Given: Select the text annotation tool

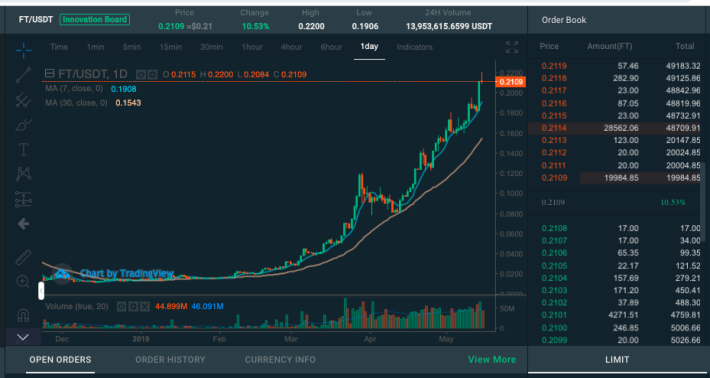Looking at the screenshot, I should click(23, 150).
